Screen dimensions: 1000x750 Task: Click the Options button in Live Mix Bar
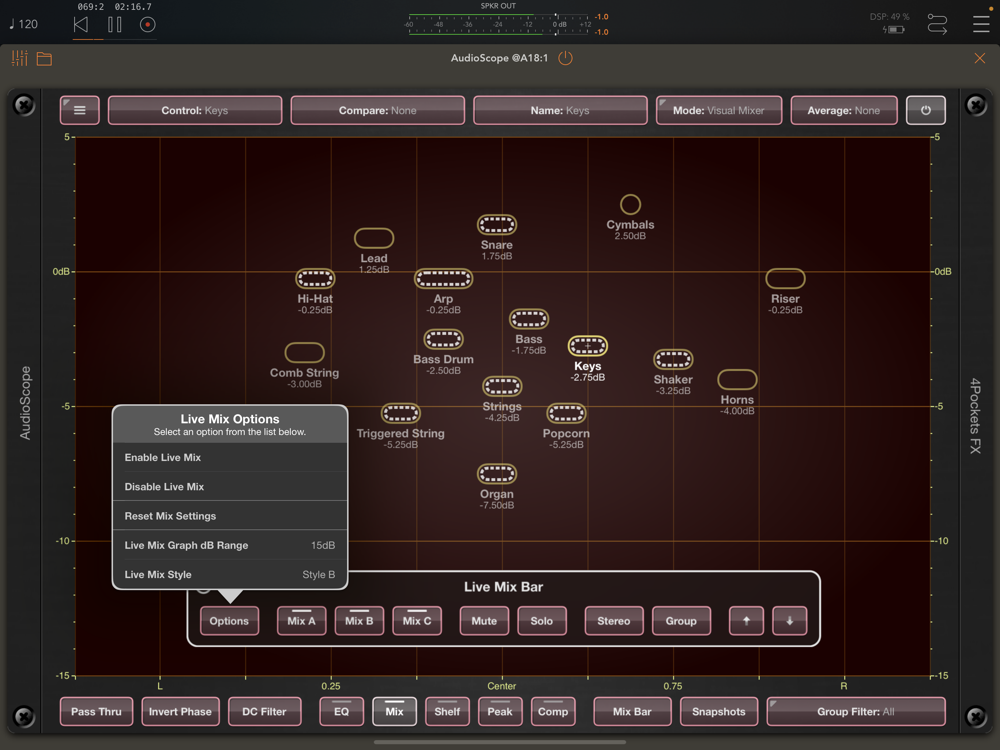229,621
